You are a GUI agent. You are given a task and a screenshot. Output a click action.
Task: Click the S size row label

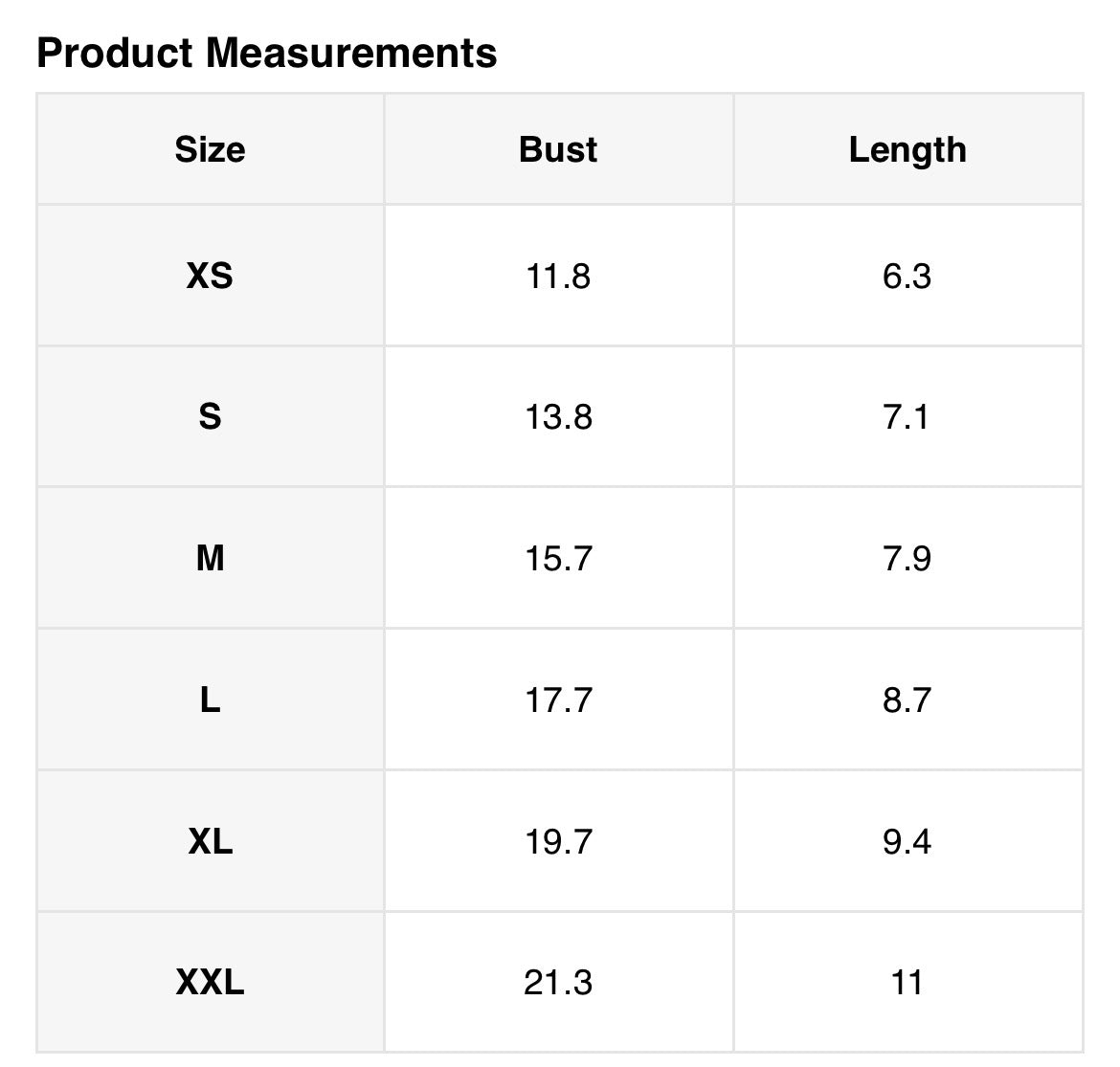(x=210, y=417)
